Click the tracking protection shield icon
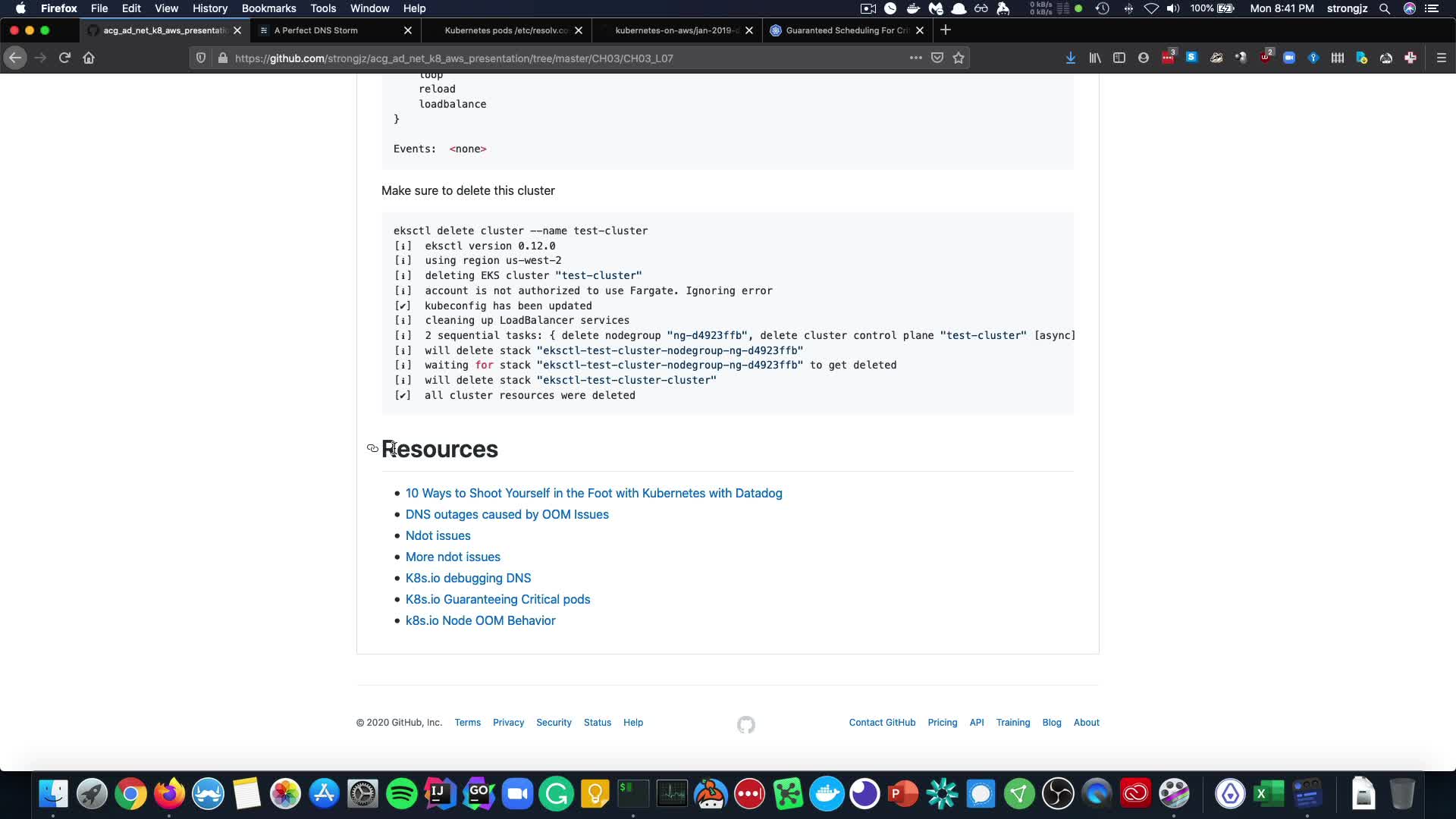1456x819 pixels. (x=201, y=58)
